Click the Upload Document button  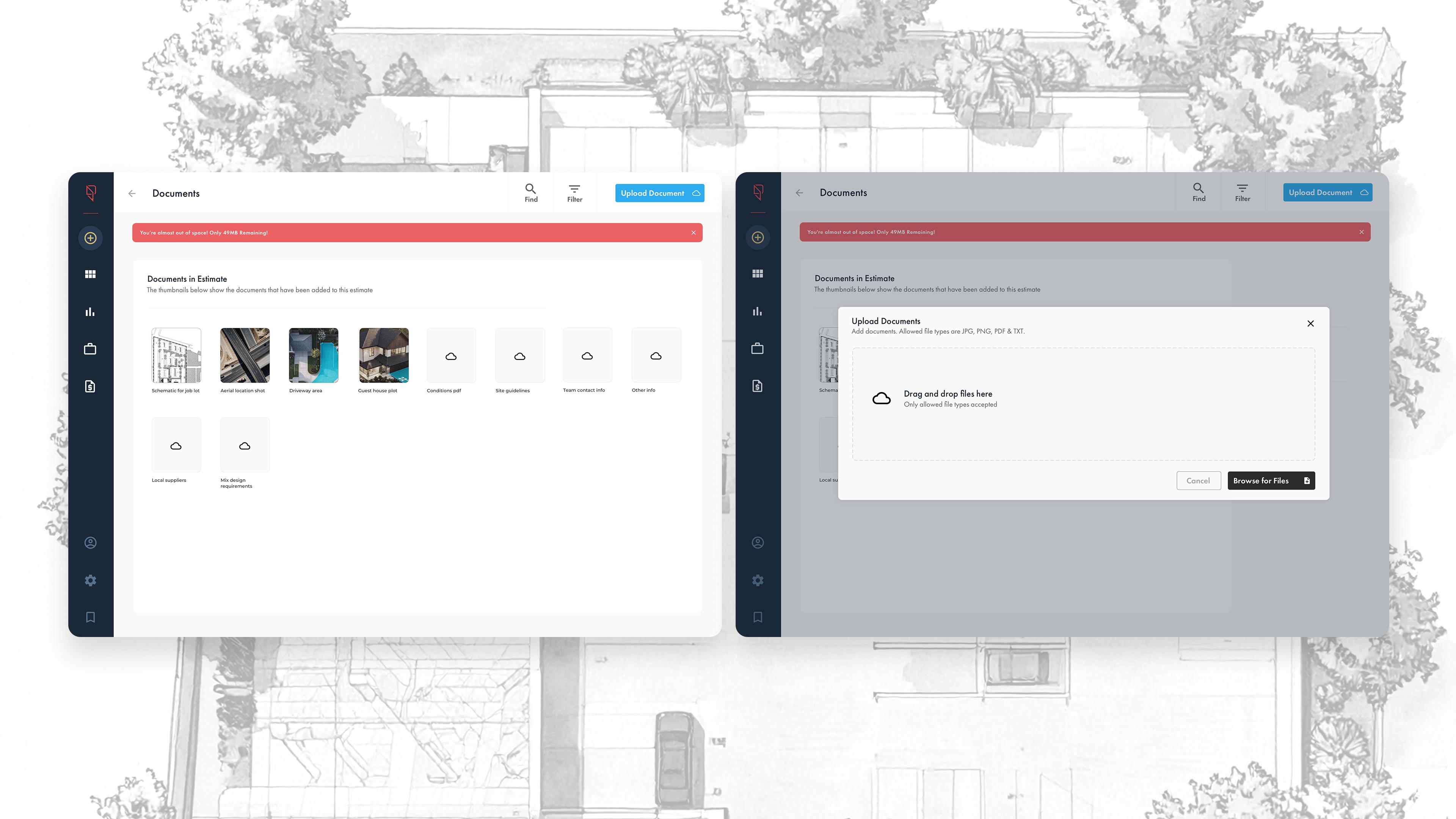(x=659, y=193)
